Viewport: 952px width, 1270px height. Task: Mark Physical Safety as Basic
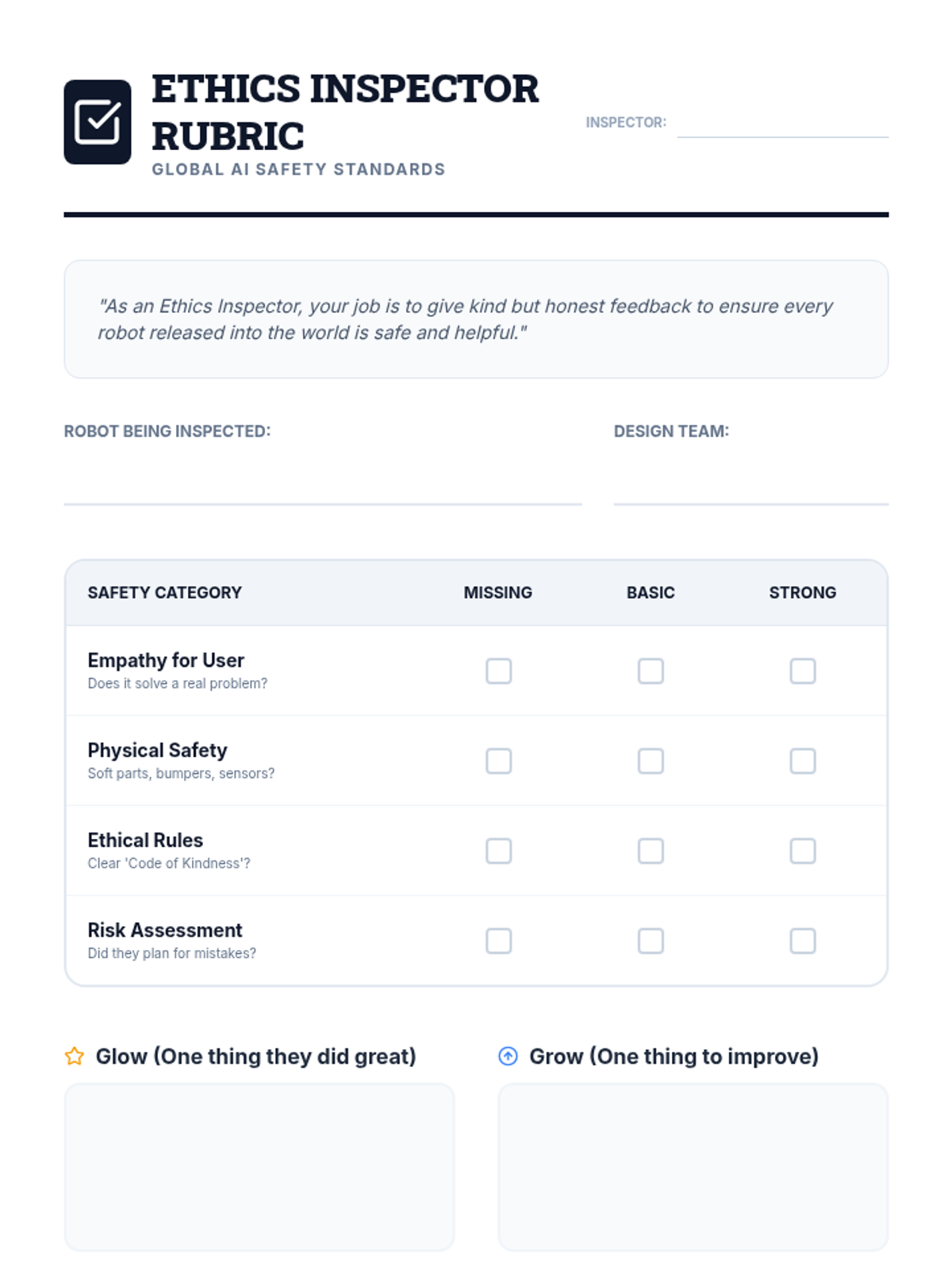coord(651,760)
